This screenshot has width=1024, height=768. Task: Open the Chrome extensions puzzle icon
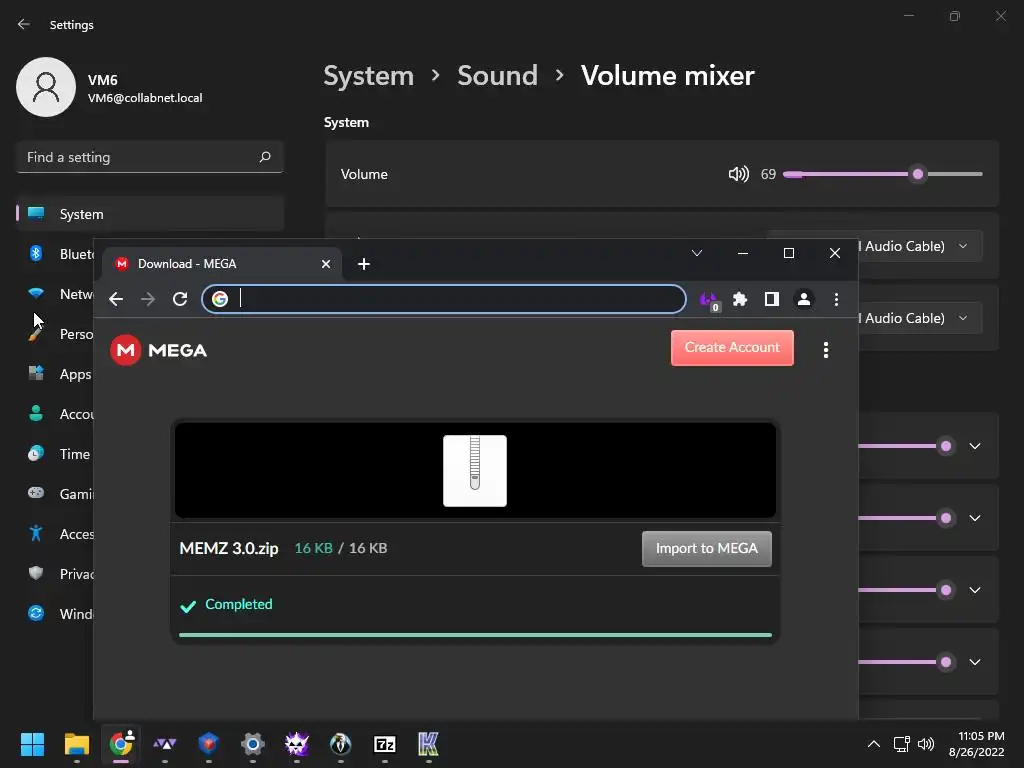tap(740, 299)
